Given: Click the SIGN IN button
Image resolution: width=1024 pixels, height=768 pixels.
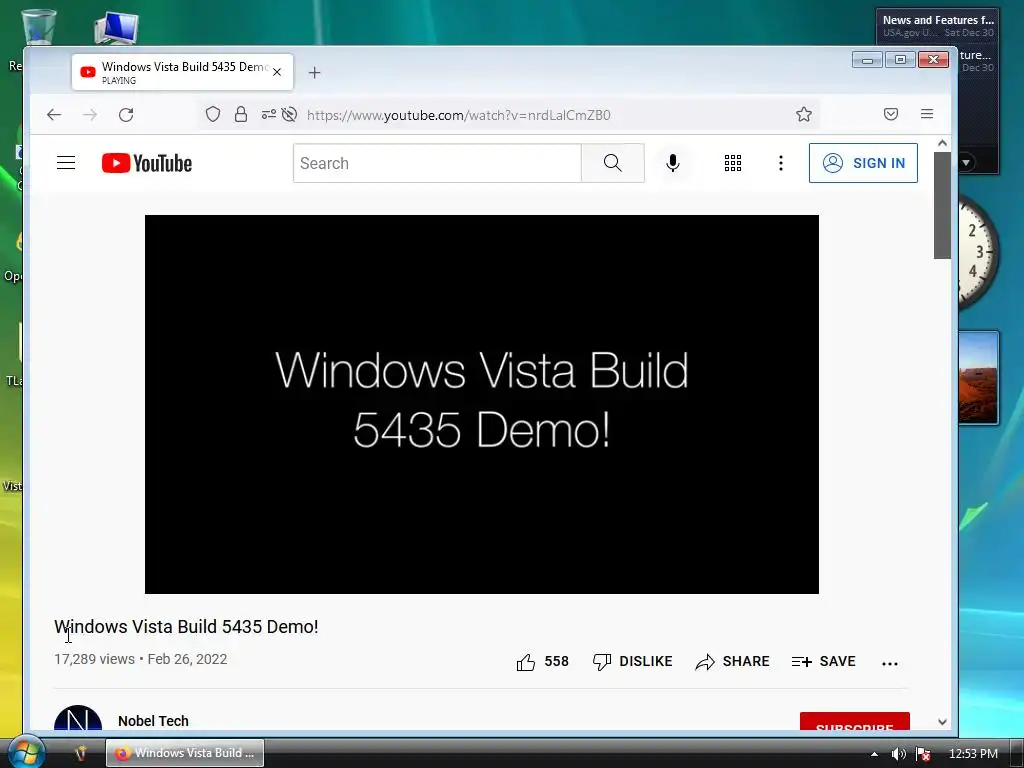Looking at the screenshot, I should tap(863, 163).
